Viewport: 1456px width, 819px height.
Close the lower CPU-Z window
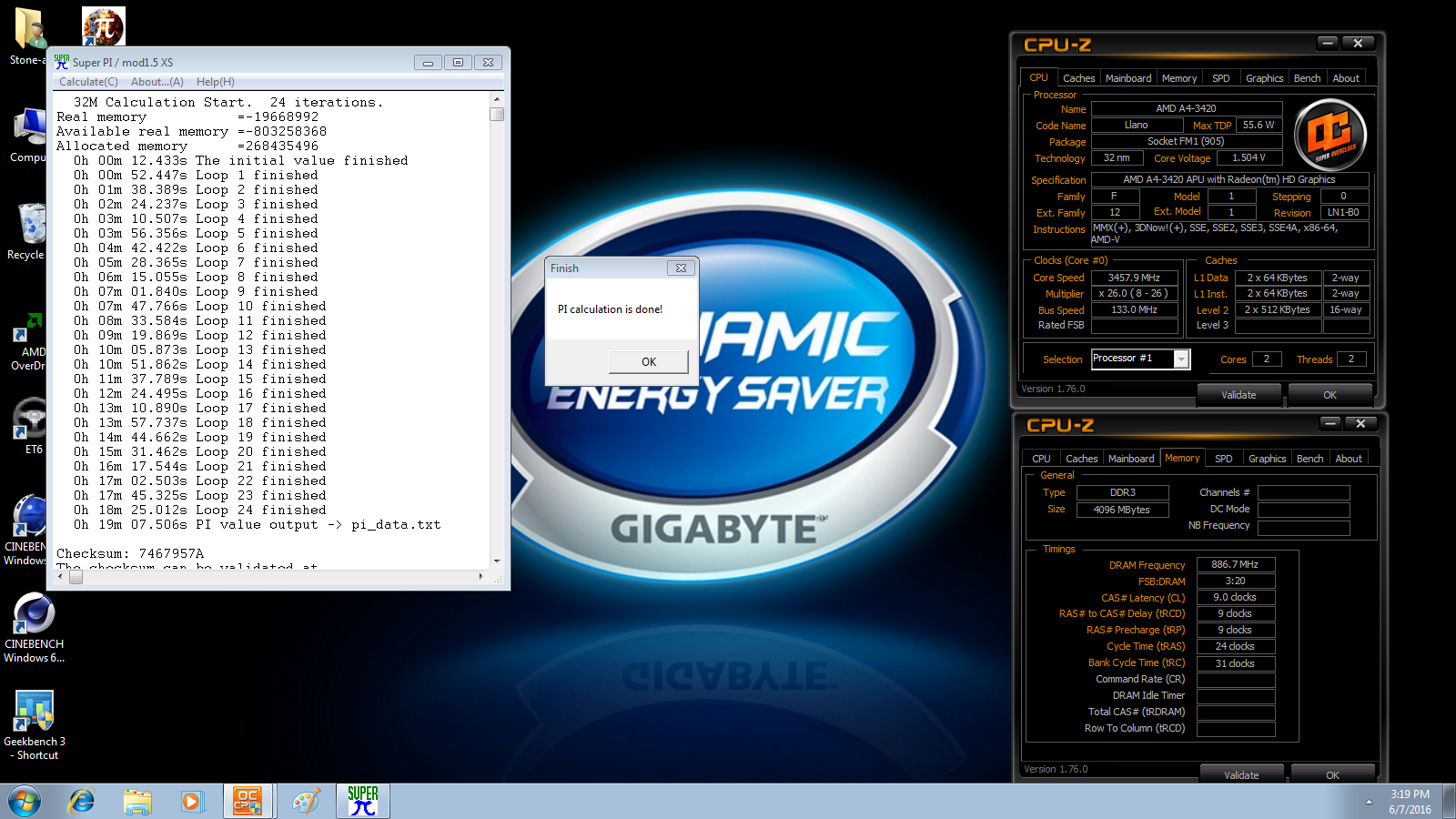click(1360, 423)
